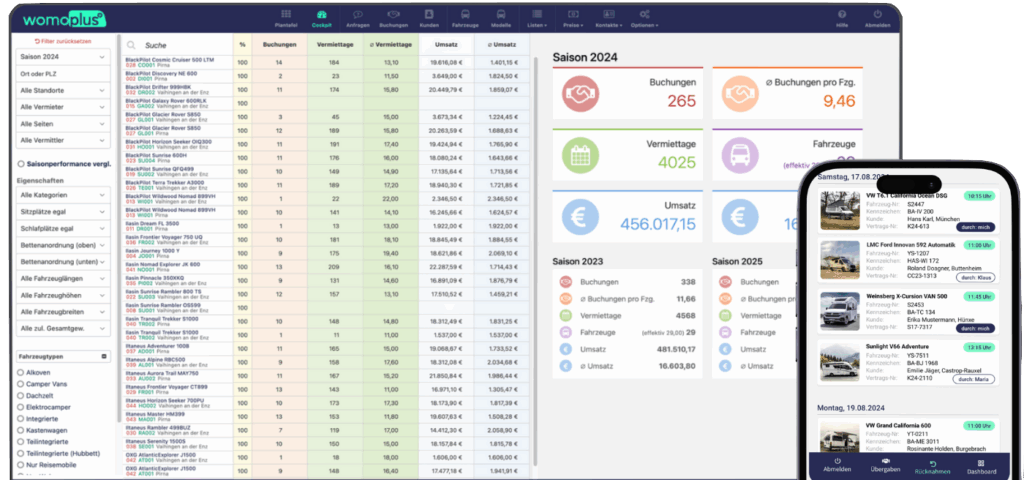Click Buchungen icon in Saison 2023 list
This screenshot has height=480, width=1024.
click(566, 282)
